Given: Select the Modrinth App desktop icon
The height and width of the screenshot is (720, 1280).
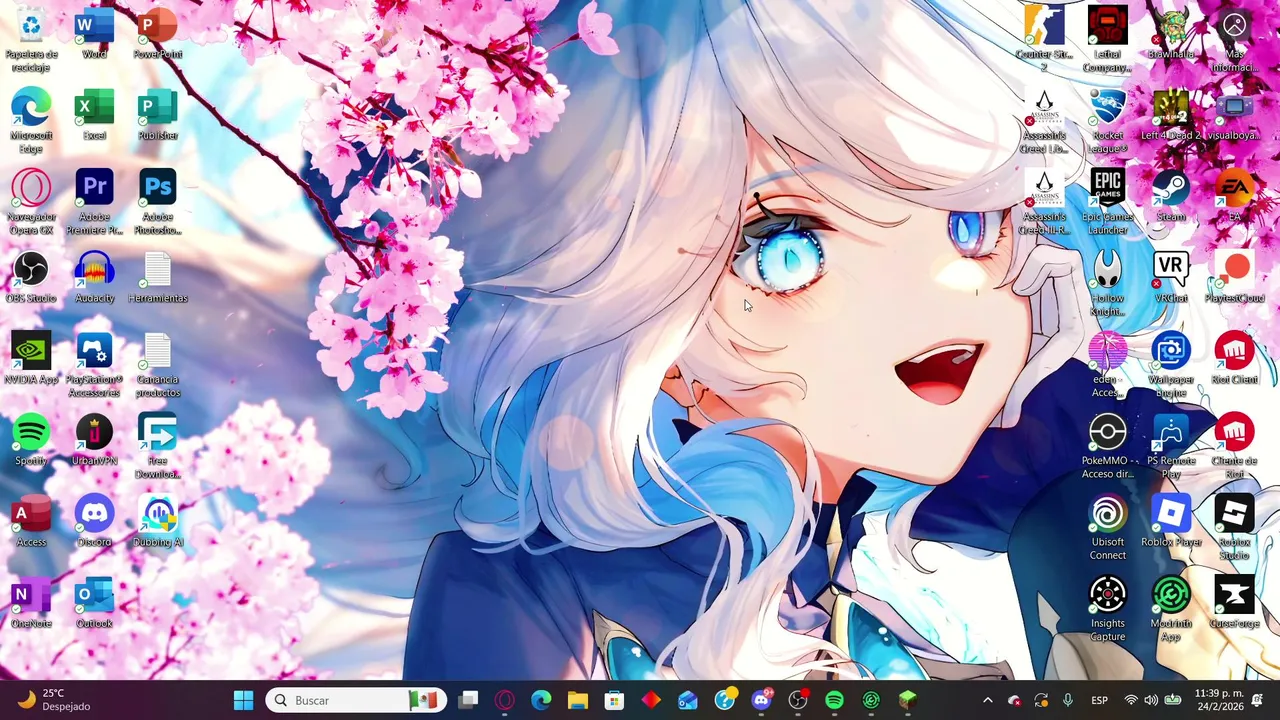Looking at the screenshot, I should [x=1170, y=608].
